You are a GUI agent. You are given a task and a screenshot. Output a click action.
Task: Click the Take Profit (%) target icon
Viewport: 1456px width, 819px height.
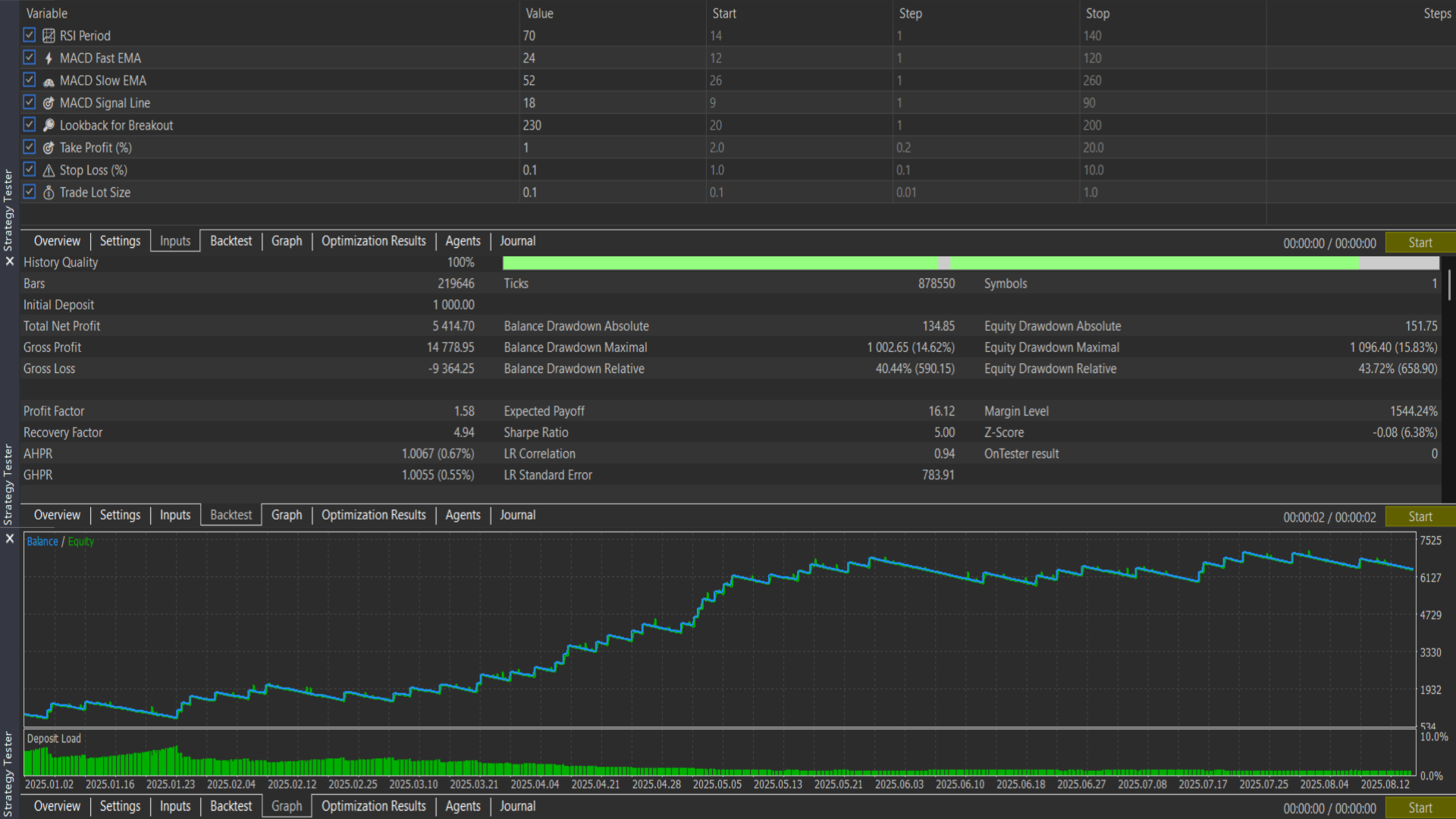(49, 148)
